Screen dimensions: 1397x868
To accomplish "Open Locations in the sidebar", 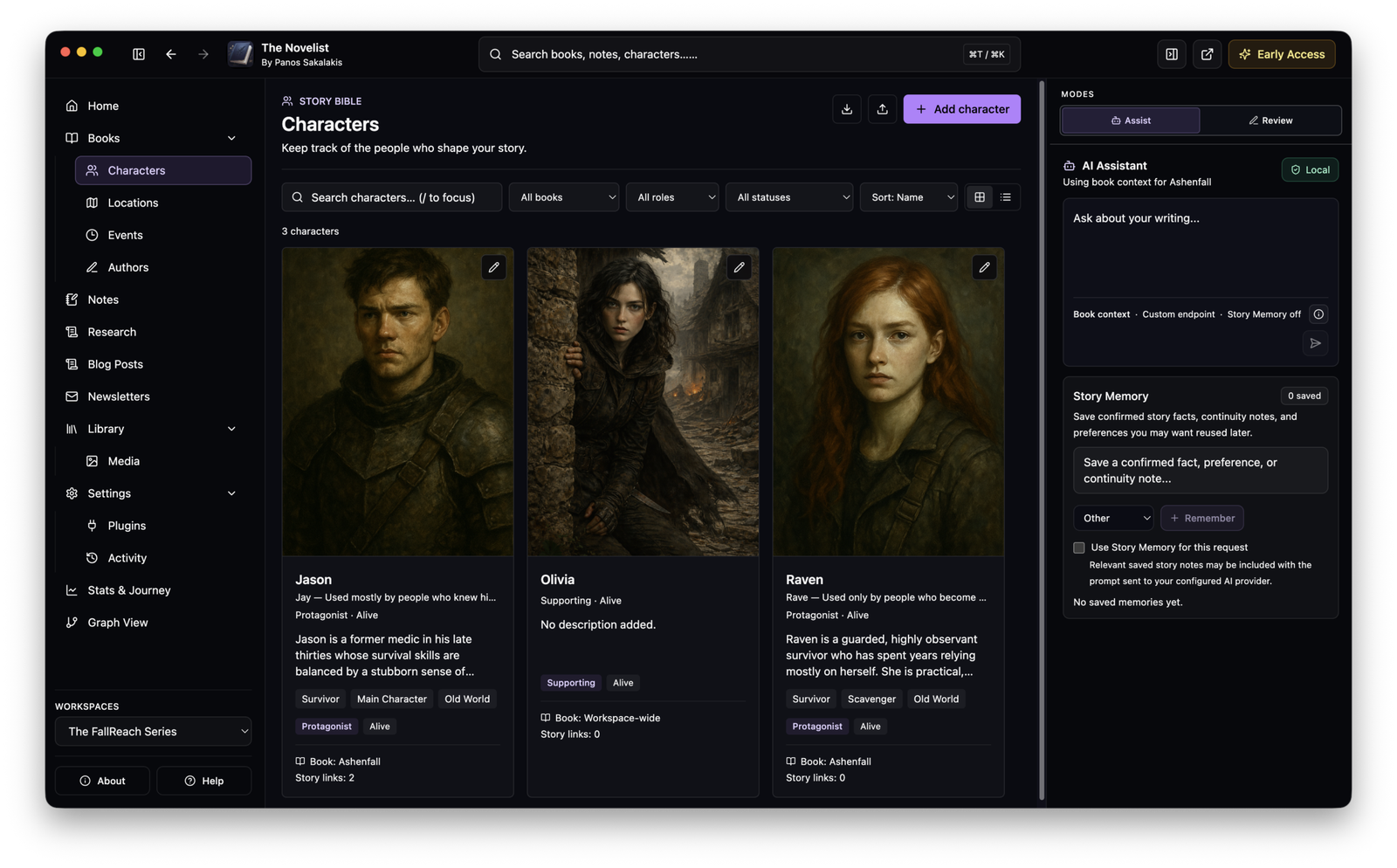I will tap(163, 203).
